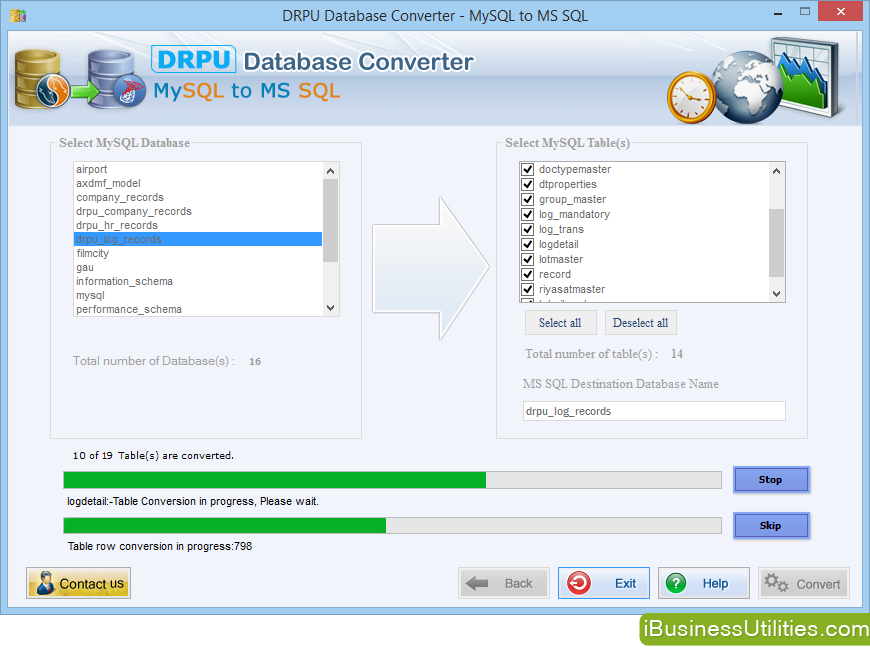870x650 pixels.
Task: Close the DRPU Database Converter window
Action: point(841,11)
